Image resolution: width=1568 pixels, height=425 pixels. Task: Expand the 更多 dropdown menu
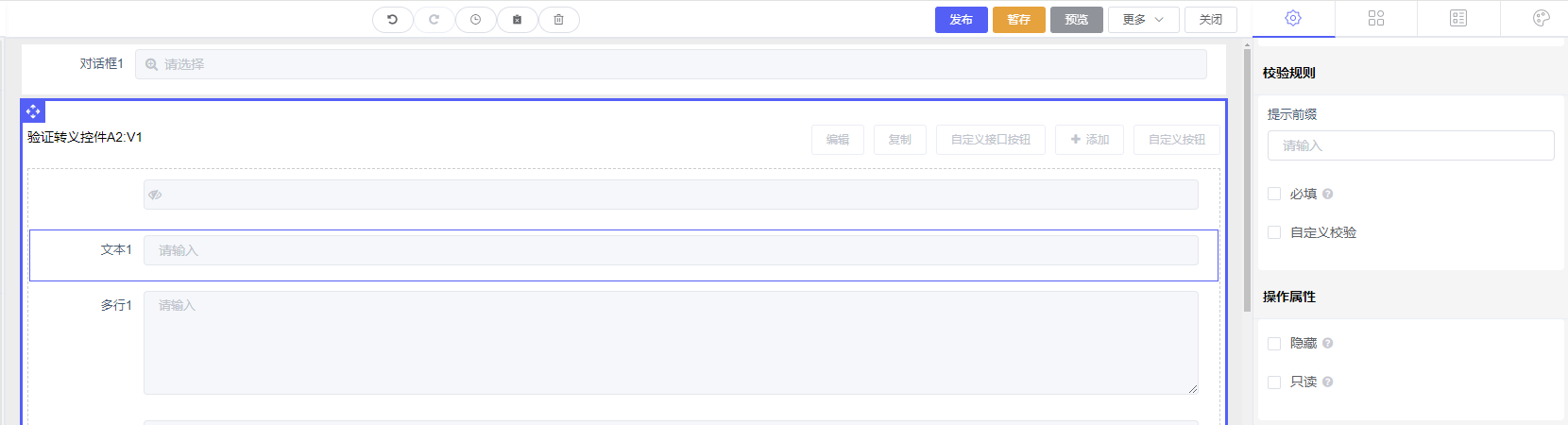click(x=1143, y=20)
